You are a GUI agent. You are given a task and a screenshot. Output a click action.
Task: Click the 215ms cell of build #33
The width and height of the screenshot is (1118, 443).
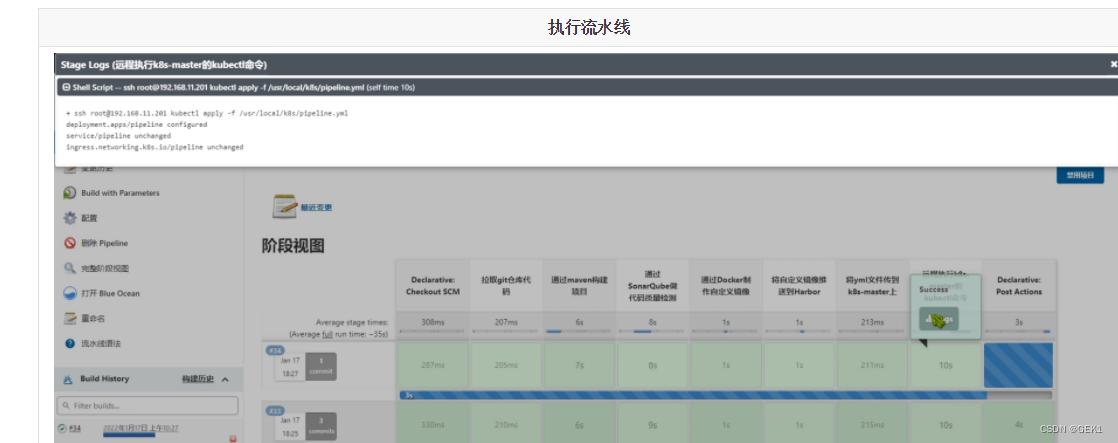[x=872, y=424]
